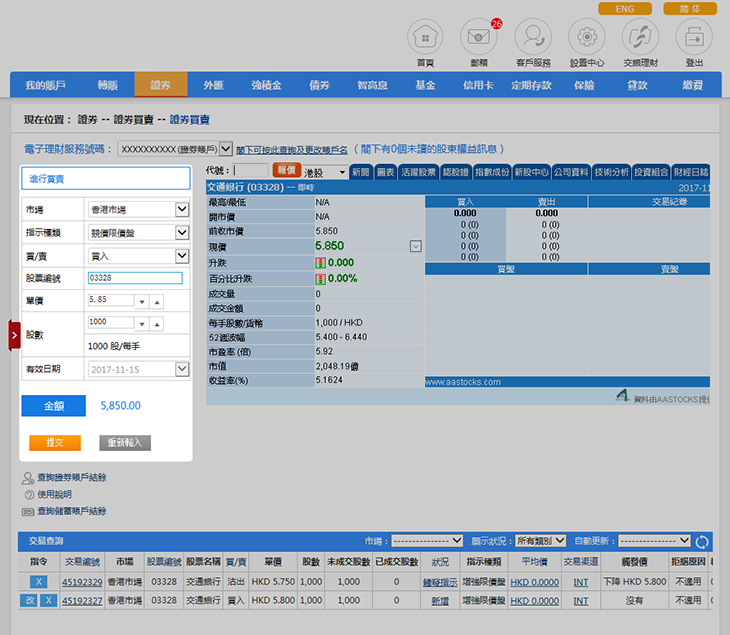Screen dimensions: 730x635
Task: Open the 指示種類 order type dropdown
Action: click(x=181, y=233)
